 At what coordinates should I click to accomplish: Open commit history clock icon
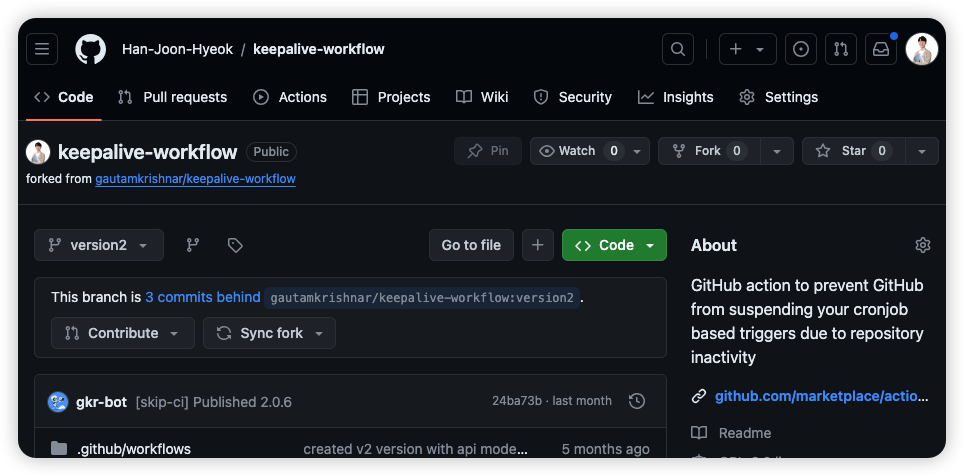click(x=637, y=401)
